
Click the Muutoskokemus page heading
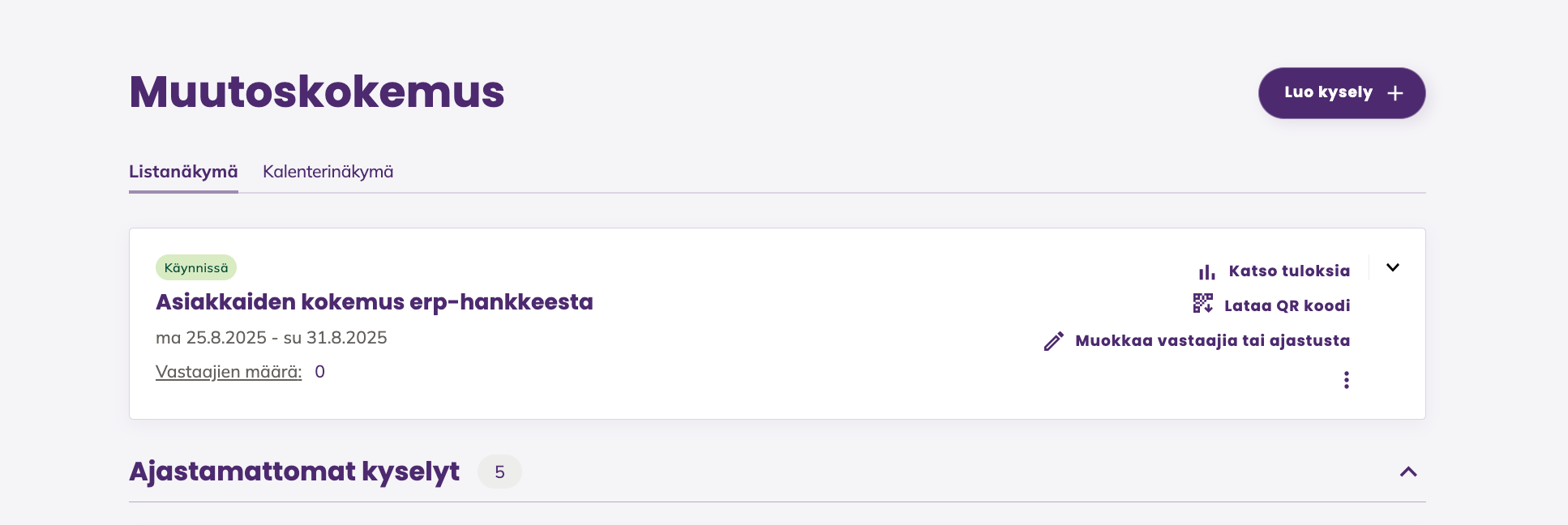coord(316,92)
